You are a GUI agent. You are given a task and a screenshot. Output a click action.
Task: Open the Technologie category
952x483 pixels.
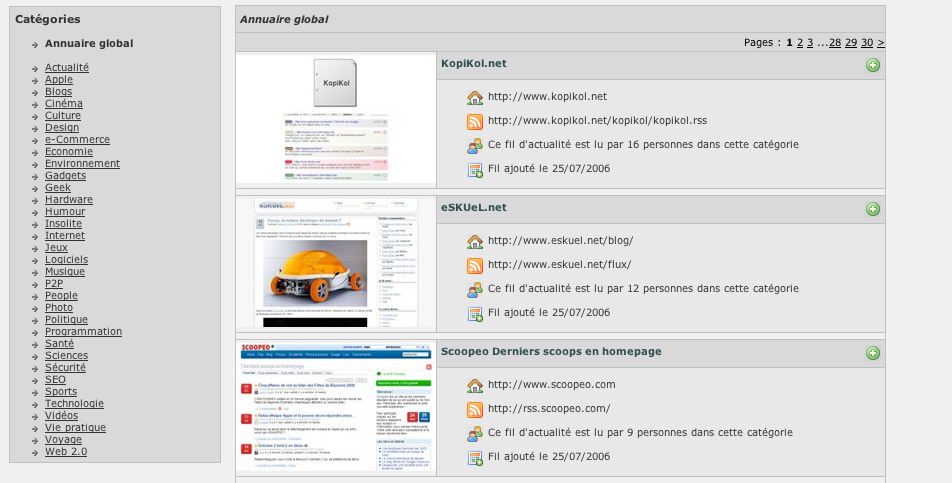click(75, 404)
